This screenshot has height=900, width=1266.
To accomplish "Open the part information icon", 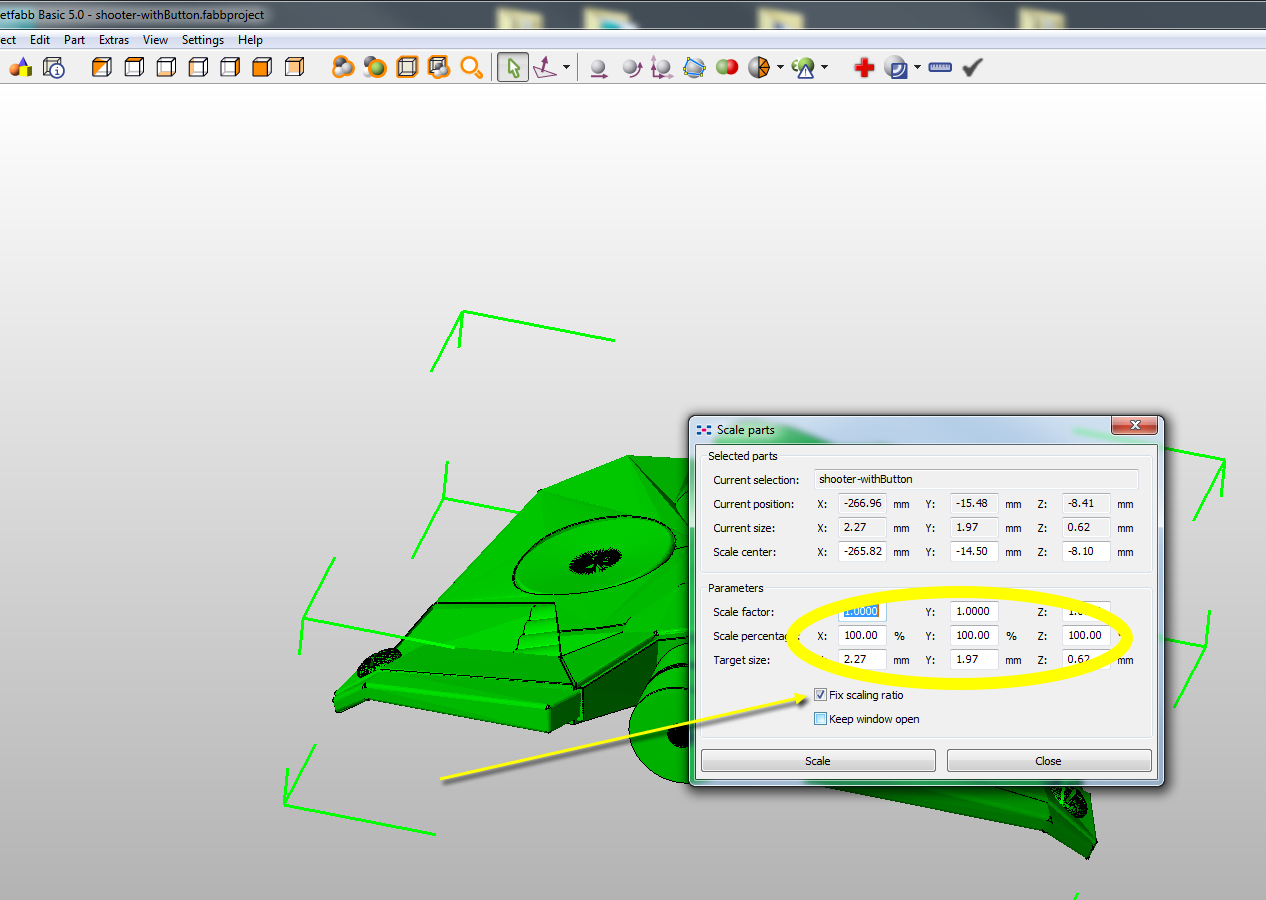I will tap(54, 67).
